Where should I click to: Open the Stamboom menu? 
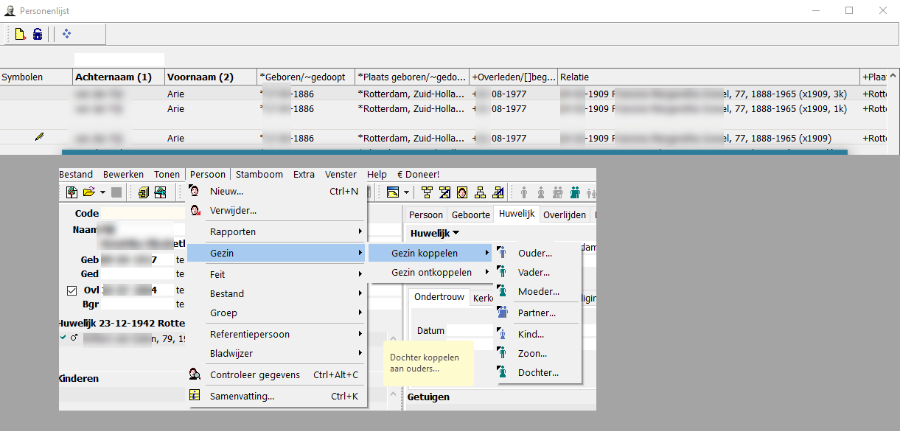tap(258, 174)
